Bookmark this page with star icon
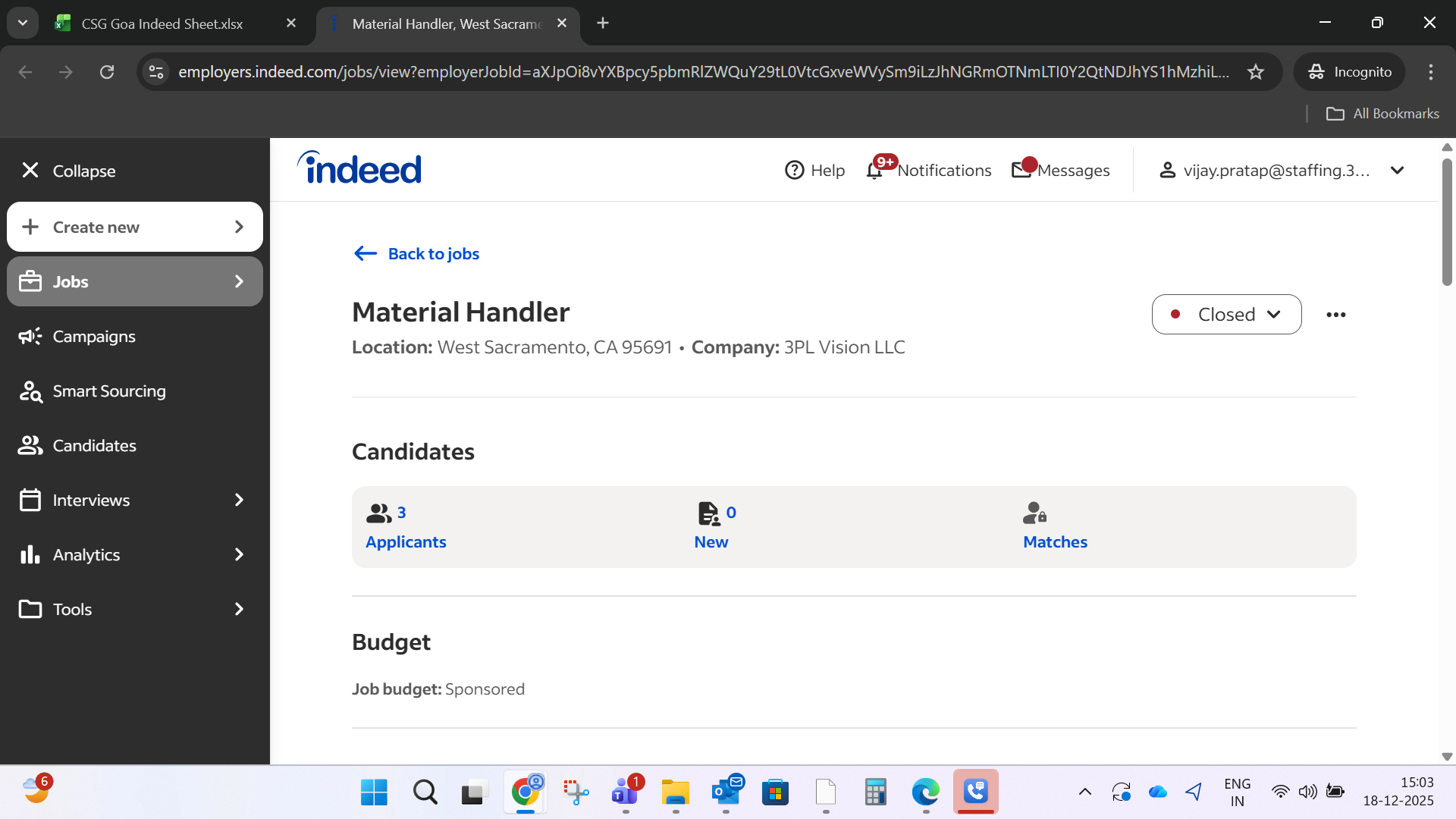Screen dimensions: 1456x819 click(1256, 72)
